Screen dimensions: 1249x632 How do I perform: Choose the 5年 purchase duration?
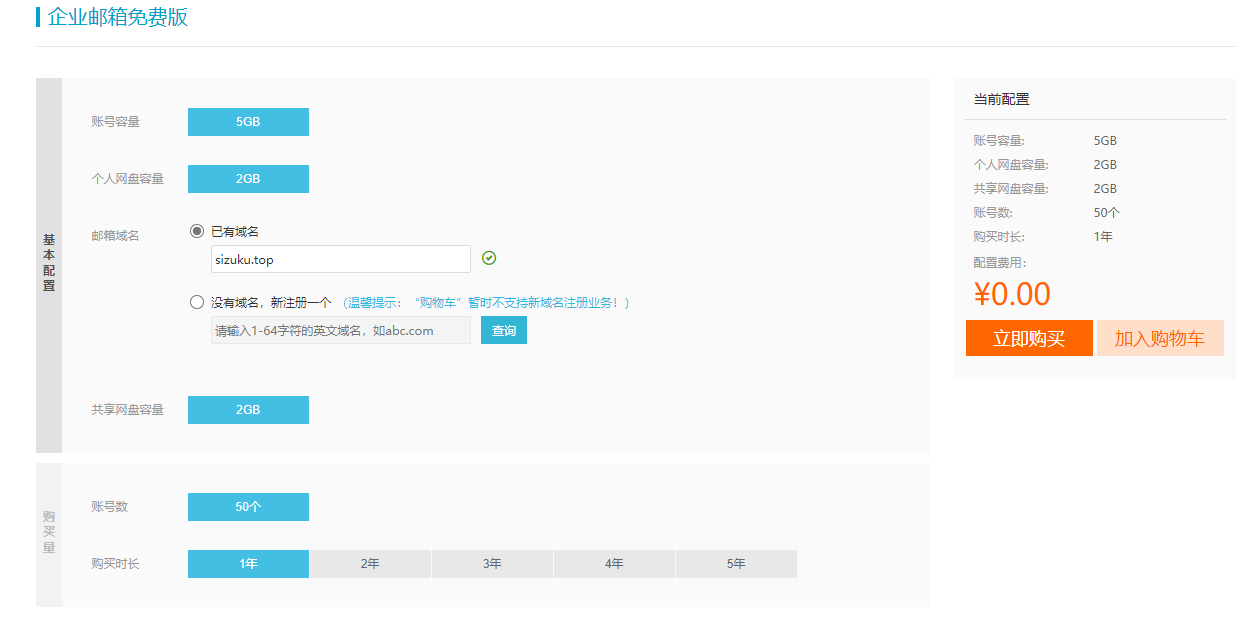tap(736, 564)
